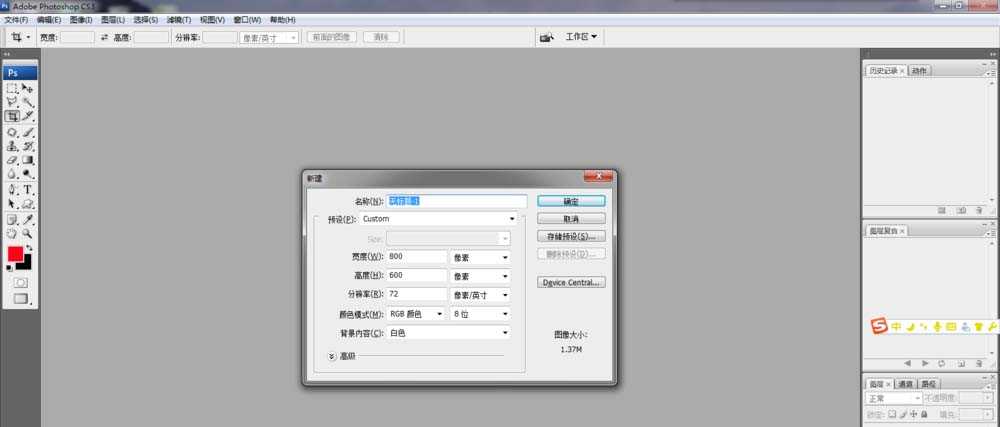Open the 预设 (Preset) Custom dropdown

[438, 218]
